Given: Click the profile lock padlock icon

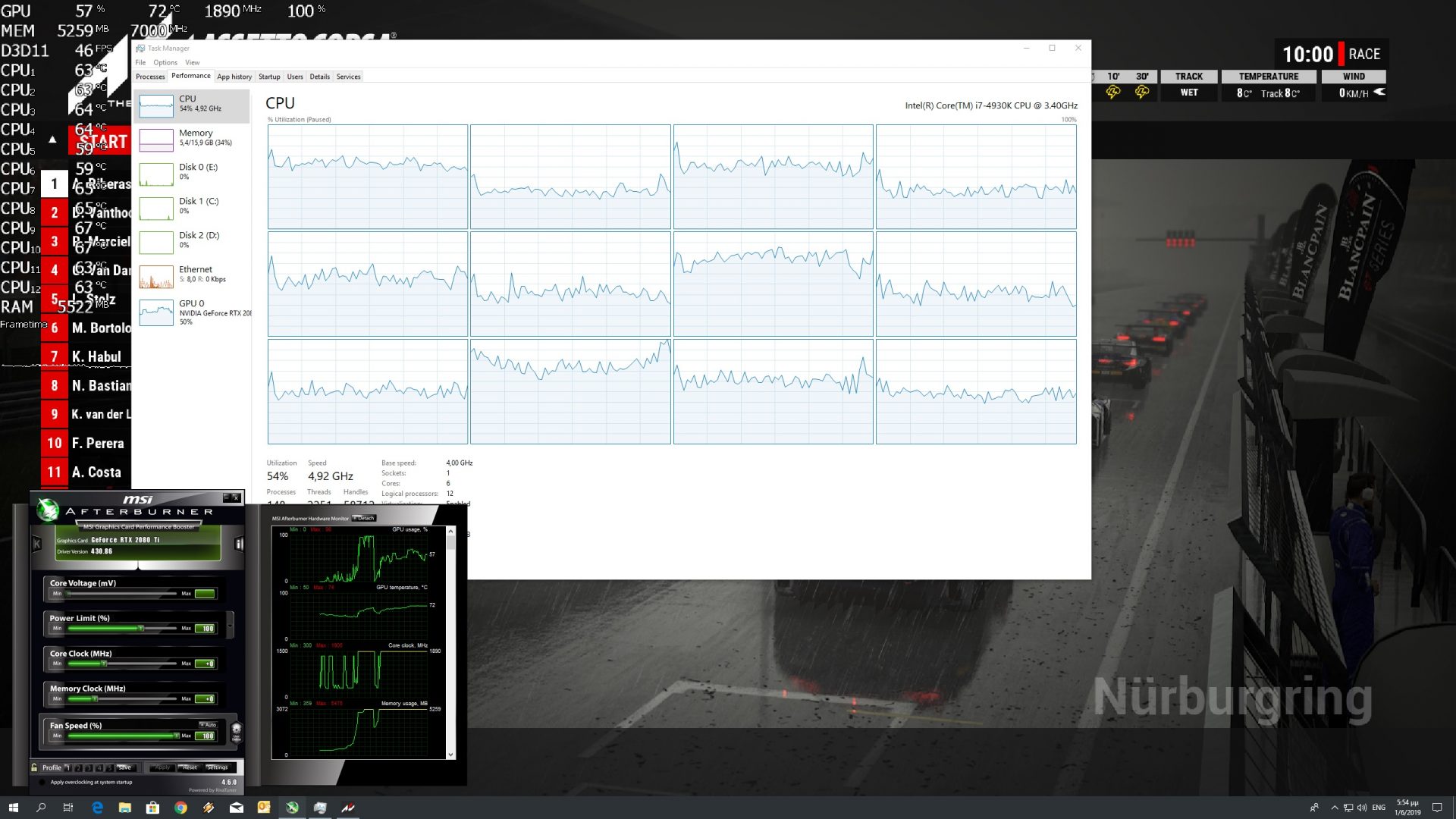Looking at the screenshot, I should pyautogui.click(x=34, y=767).
